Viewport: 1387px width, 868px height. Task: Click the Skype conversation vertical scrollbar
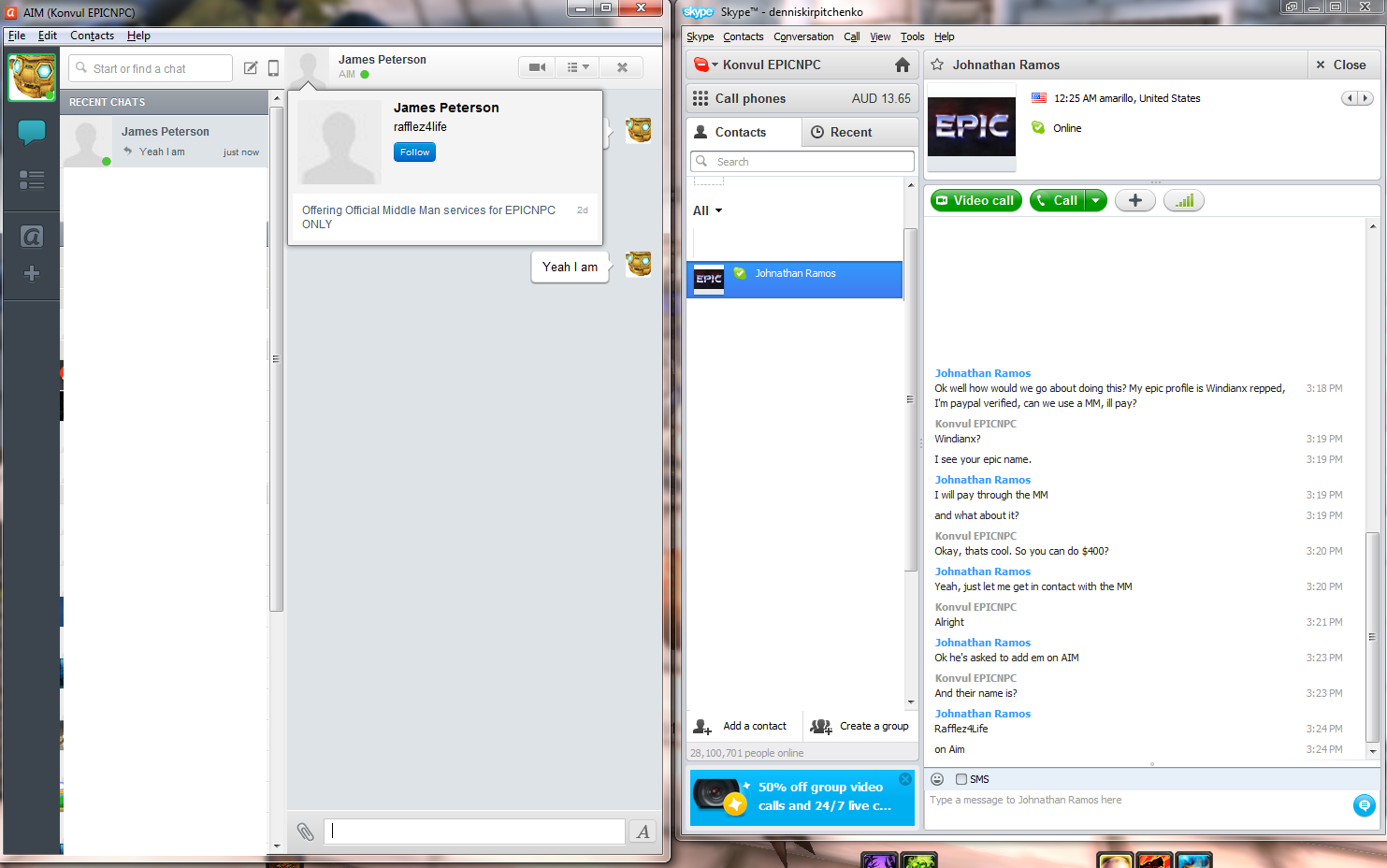click(1372, 636)
